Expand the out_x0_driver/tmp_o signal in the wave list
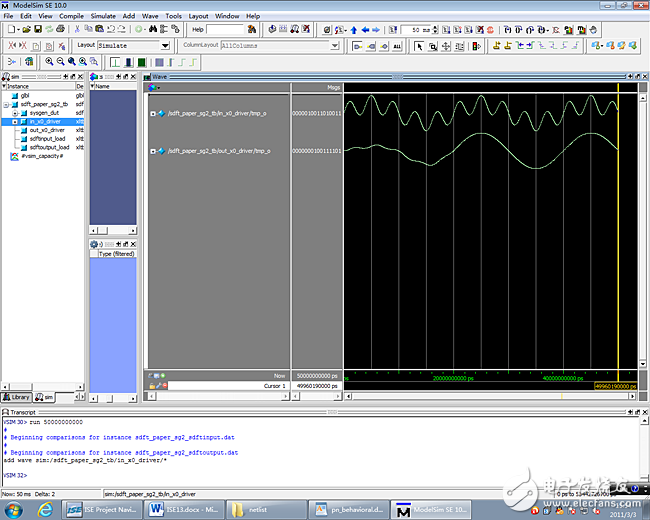The image size is (650, 520). pos(152,151)
